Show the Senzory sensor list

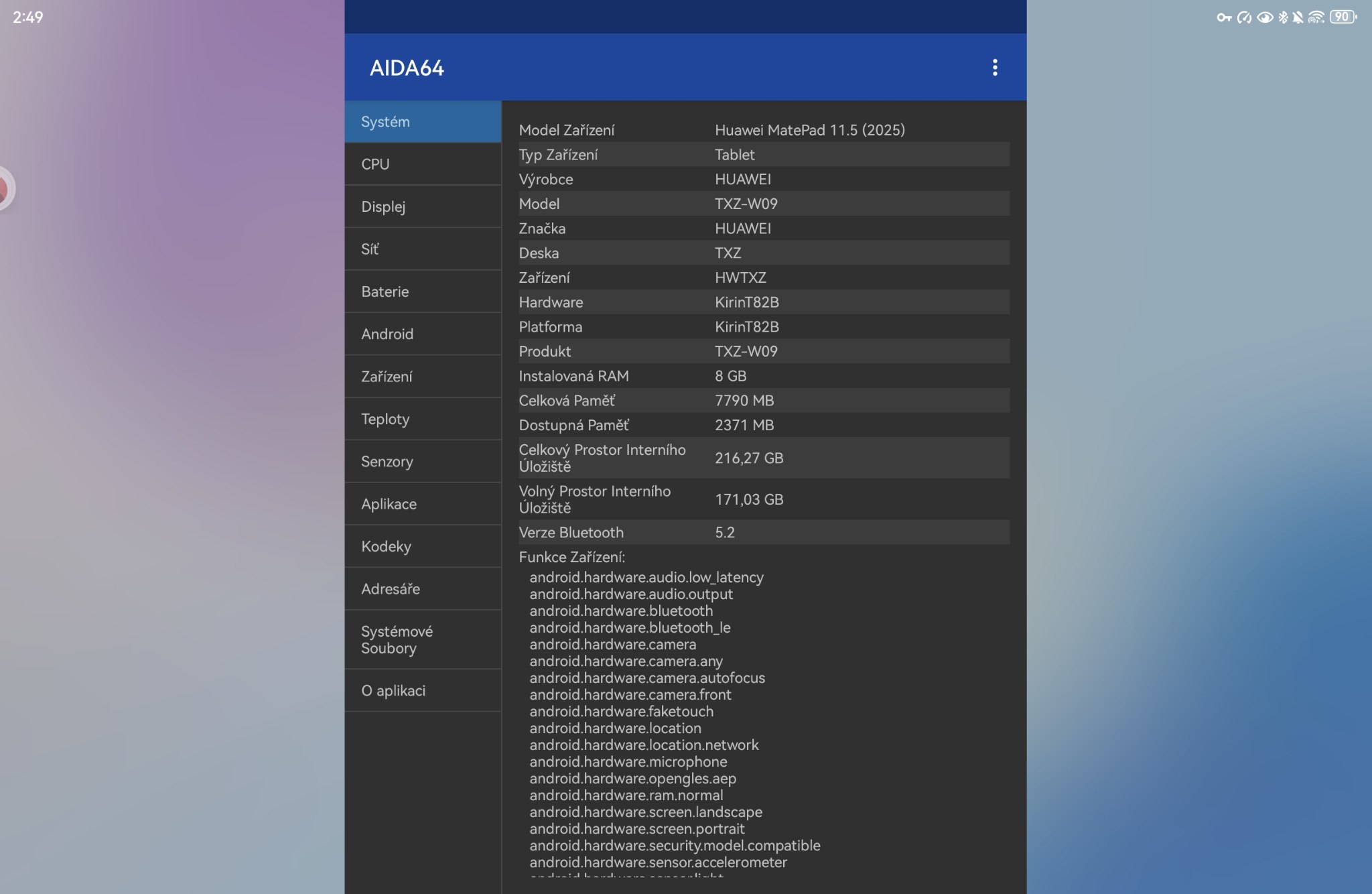pyautogui.click(x=423, y=462)
